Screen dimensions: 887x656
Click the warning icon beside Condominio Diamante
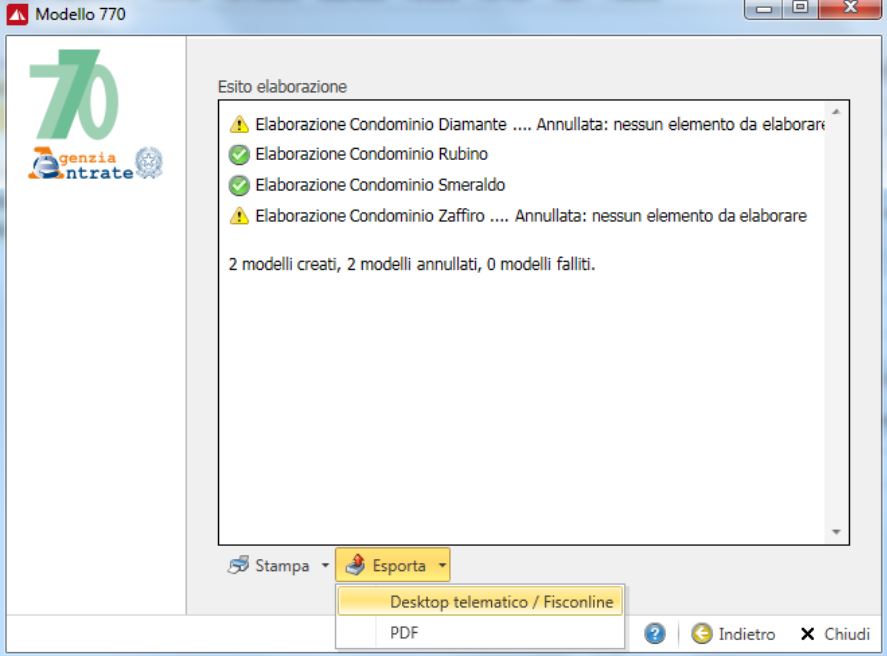[x=239, y=124]
